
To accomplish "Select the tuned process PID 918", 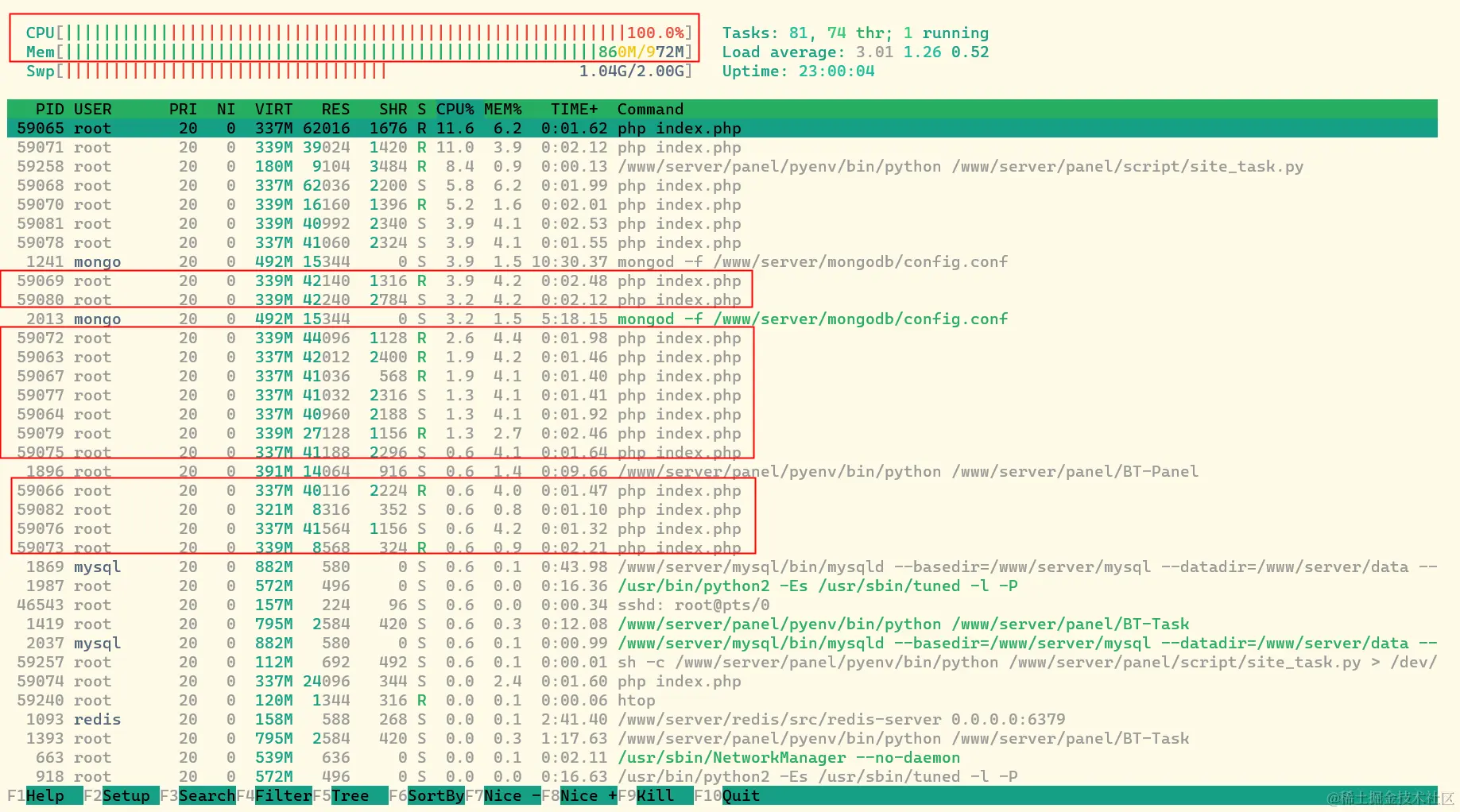I will pos(722,776).
